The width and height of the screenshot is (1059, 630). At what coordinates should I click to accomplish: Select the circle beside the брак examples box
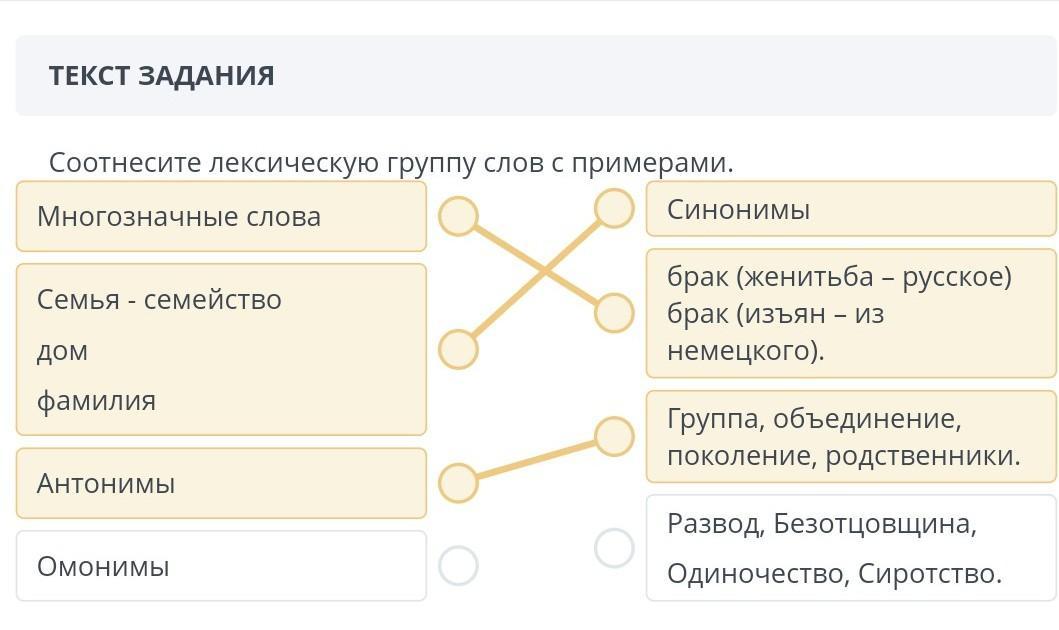[614, 313]
